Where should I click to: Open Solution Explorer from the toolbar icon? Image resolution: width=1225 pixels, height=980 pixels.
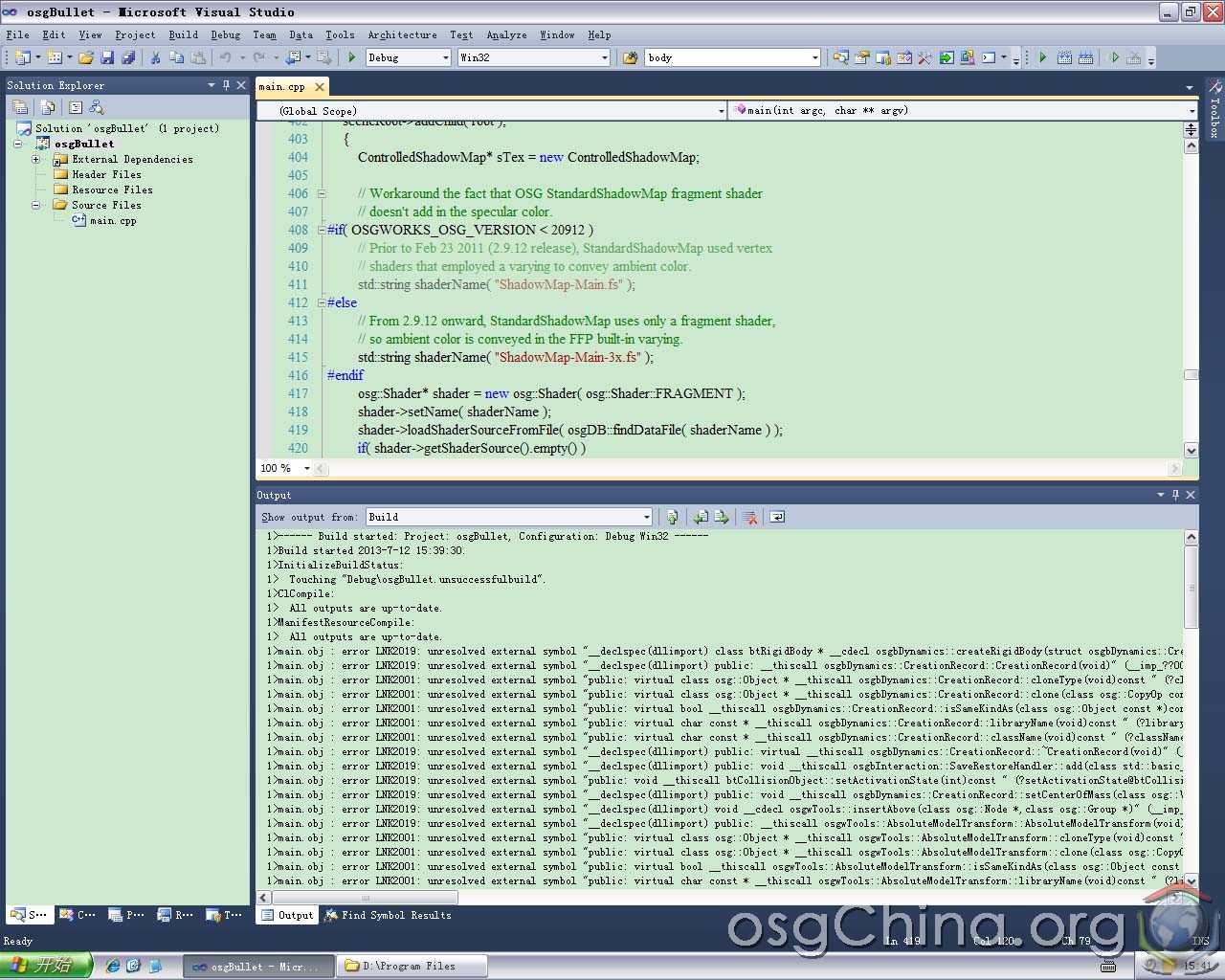tap(840, 57)
